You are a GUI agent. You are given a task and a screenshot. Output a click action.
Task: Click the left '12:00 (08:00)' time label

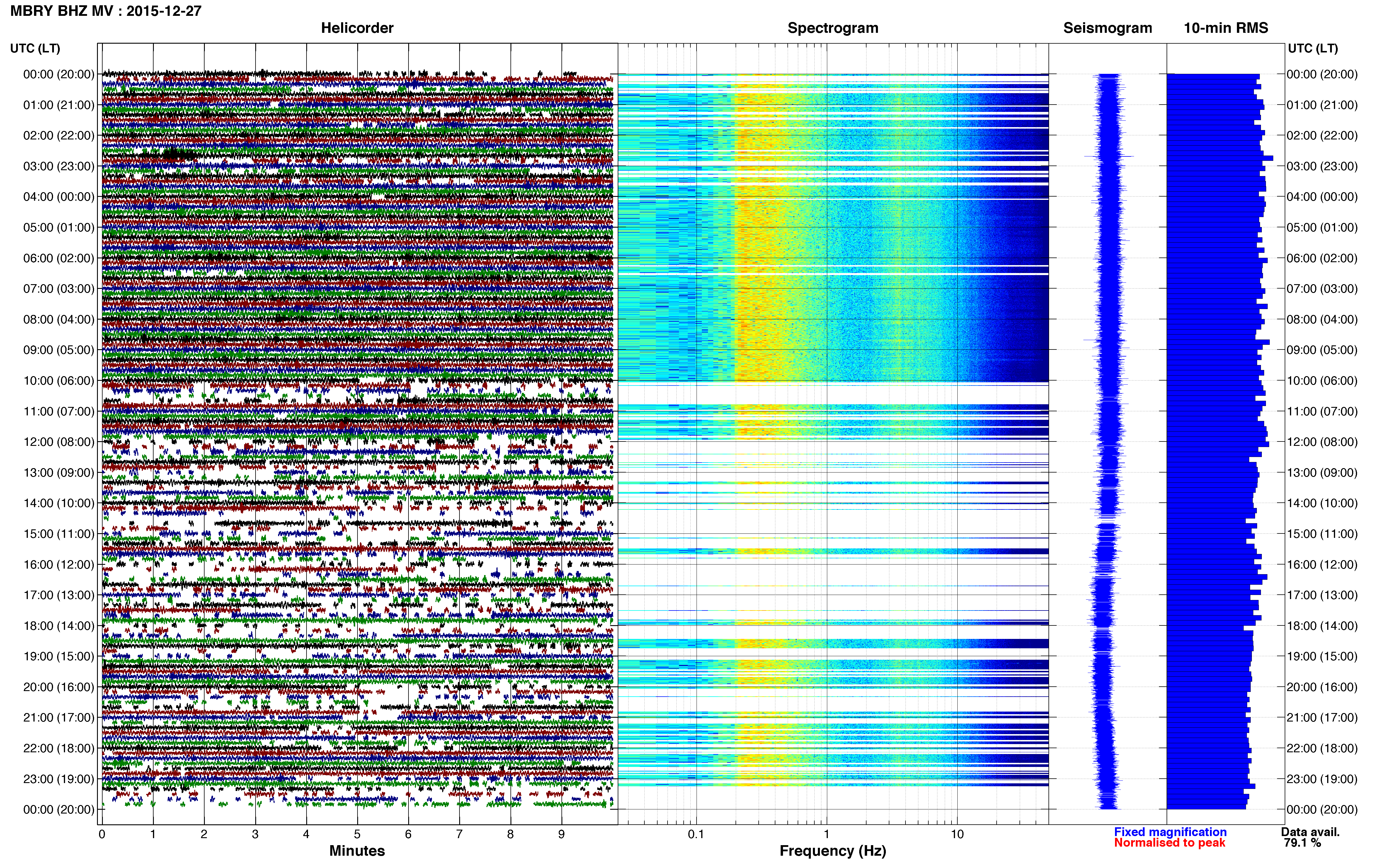[59, 442]
